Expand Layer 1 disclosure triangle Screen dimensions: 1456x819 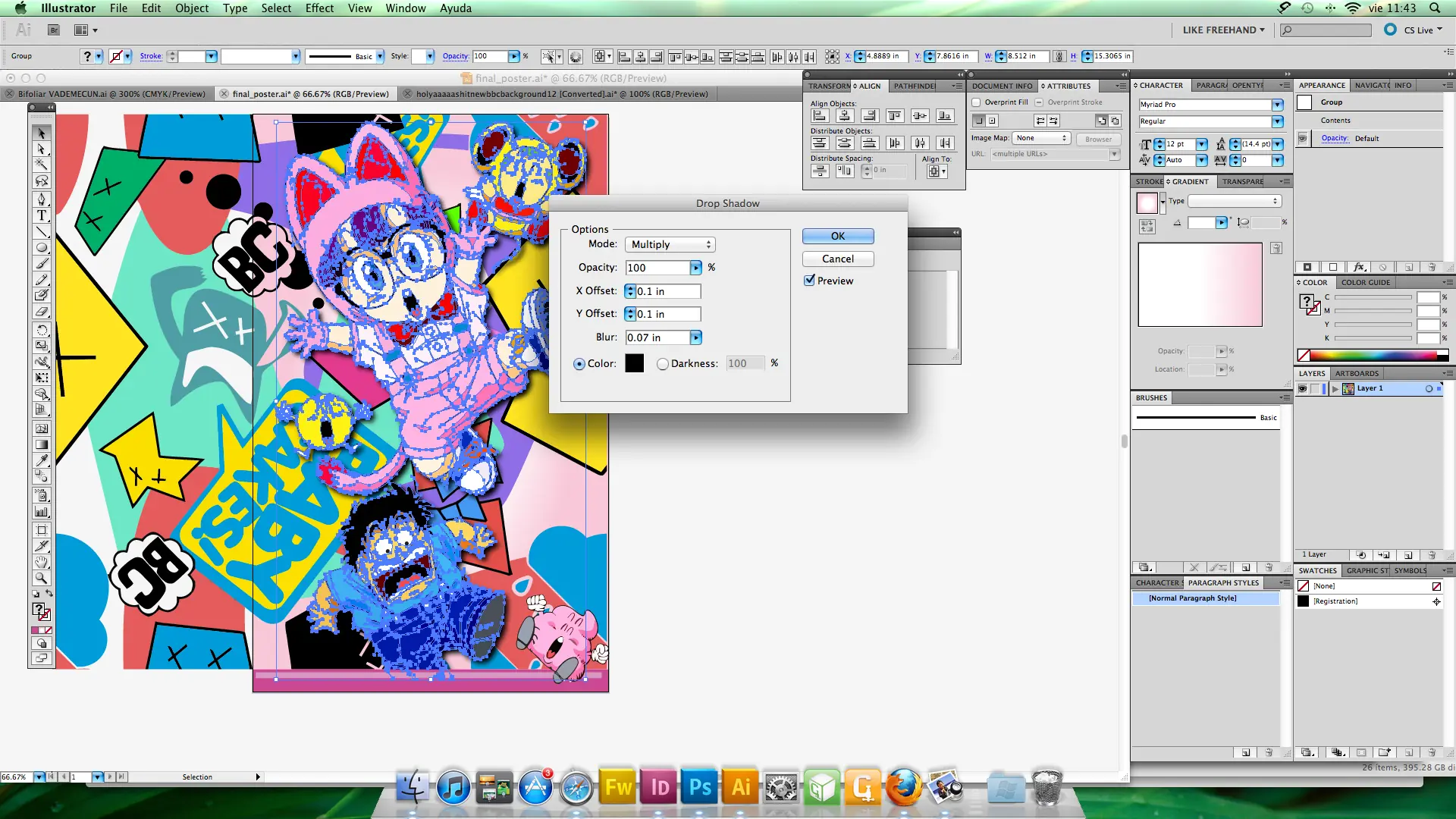(1335, 389)
